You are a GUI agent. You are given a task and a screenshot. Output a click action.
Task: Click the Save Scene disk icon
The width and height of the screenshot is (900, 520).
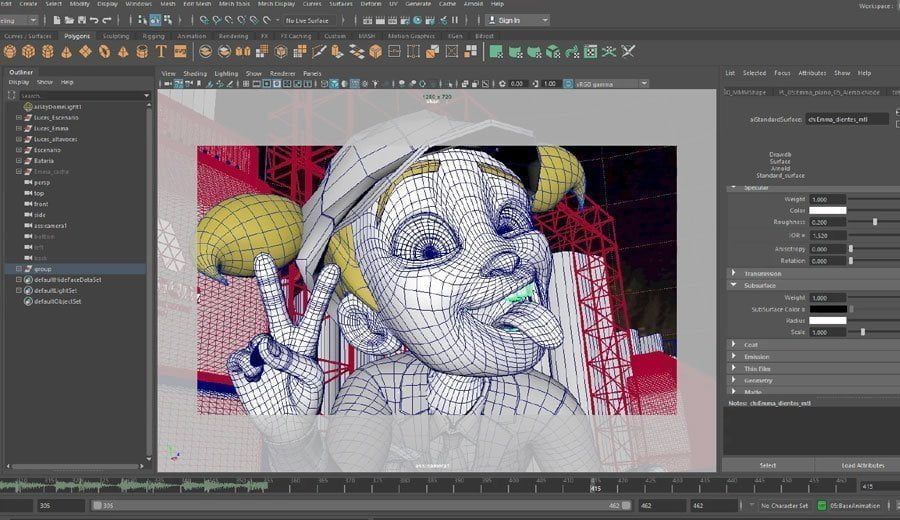click(82, 20)
